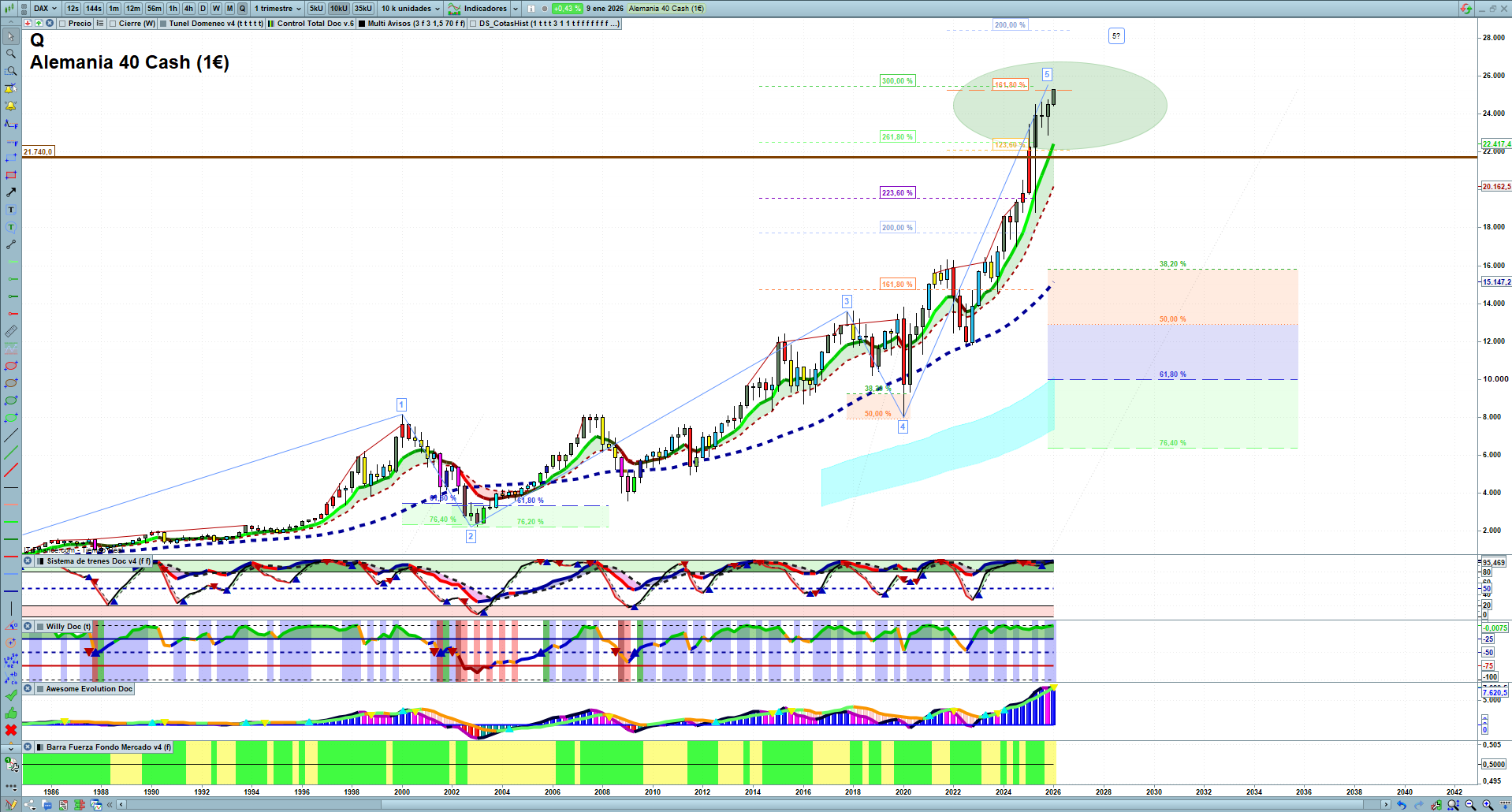Choose the black arrow drawing tool
1512x812 pixels.
pos(11,192)
